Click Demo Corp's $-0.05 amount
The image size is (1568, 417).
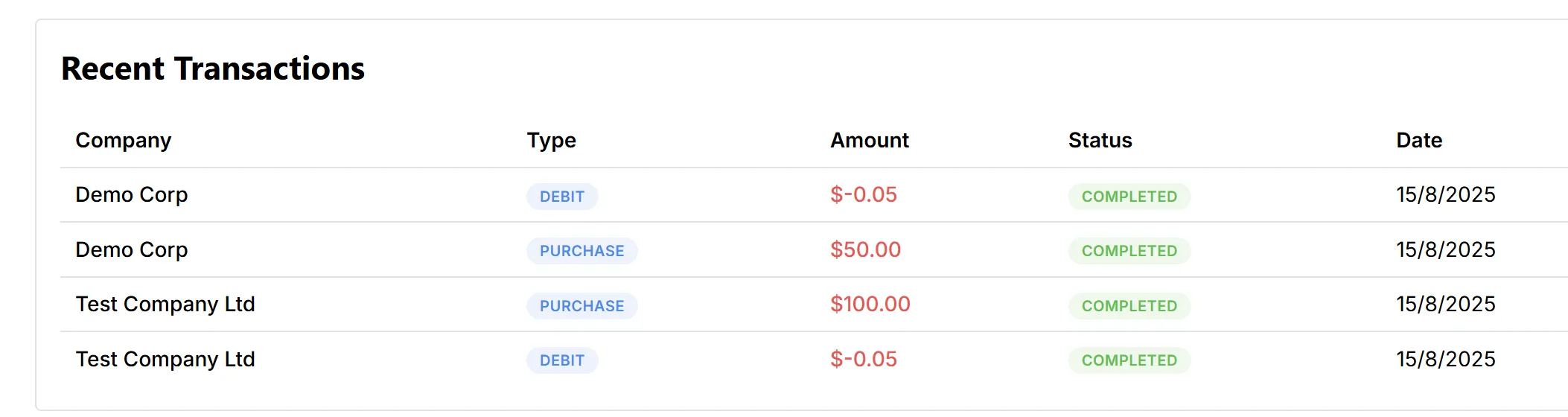(863, 195)
